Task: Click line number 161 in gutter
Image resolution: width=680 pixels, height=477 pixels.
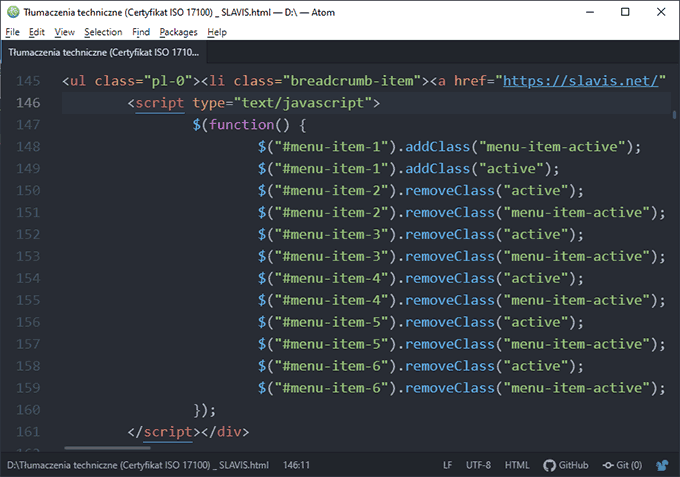Action: point(28,432)
